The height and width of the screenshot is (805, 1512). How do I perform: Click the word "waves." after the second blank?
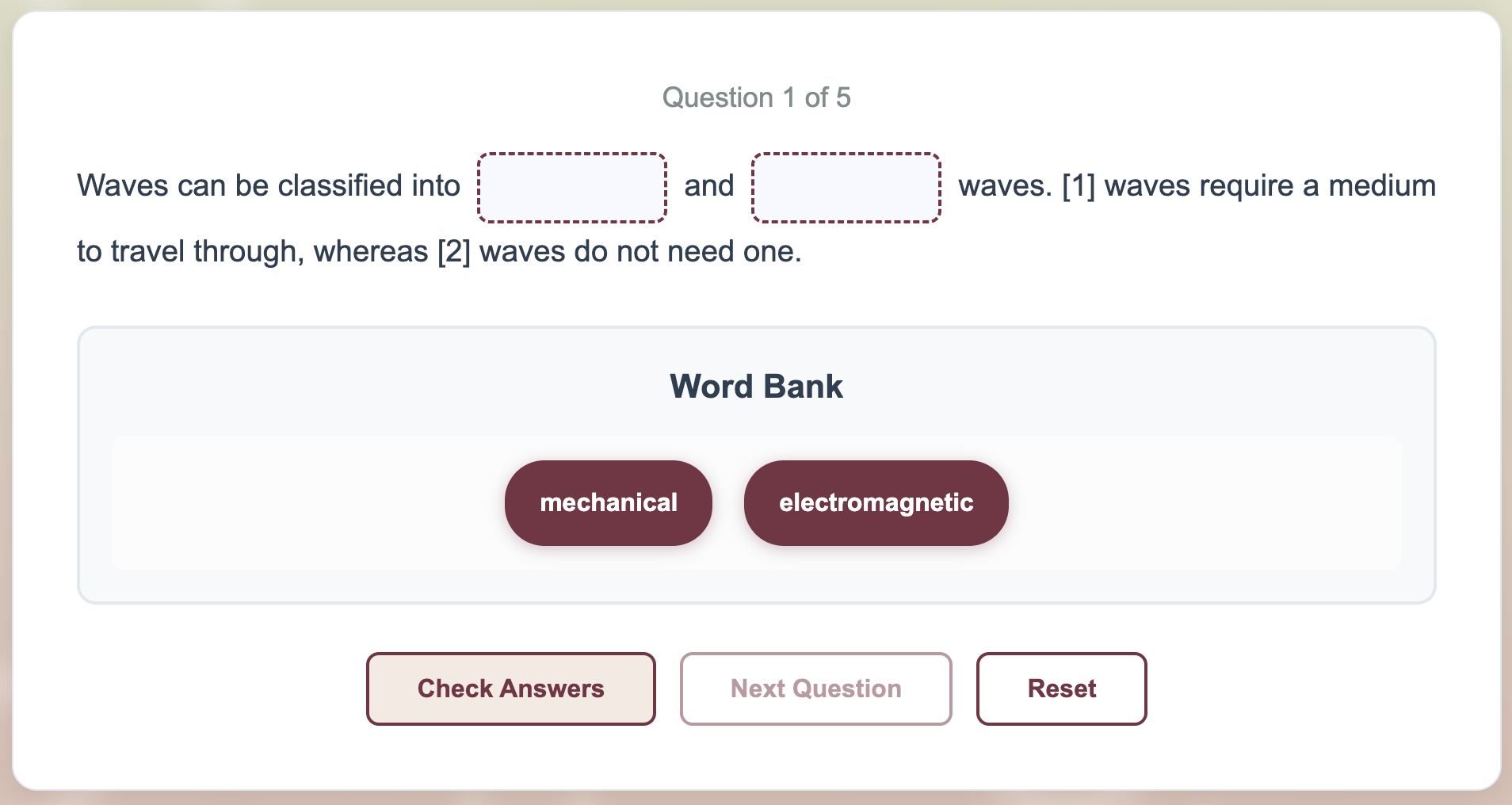pyautogui.click(x=1005, y=186)
